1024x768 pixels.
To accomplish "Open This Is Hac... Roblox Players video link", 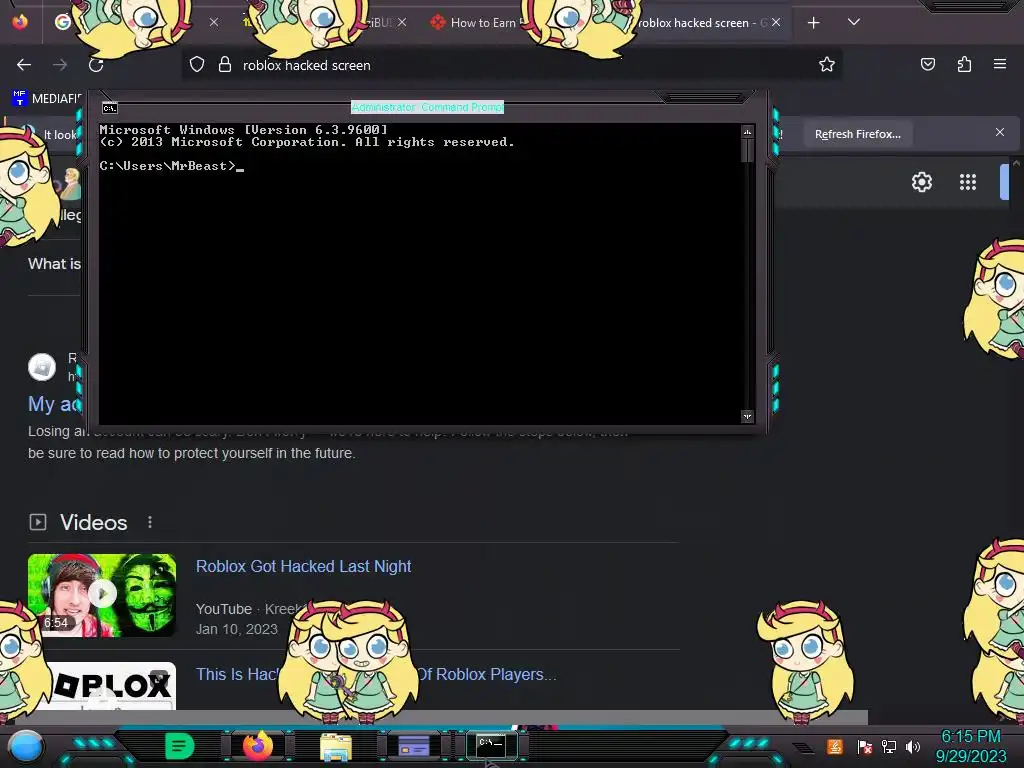I will pyautogui.click(x=376, y=675).
